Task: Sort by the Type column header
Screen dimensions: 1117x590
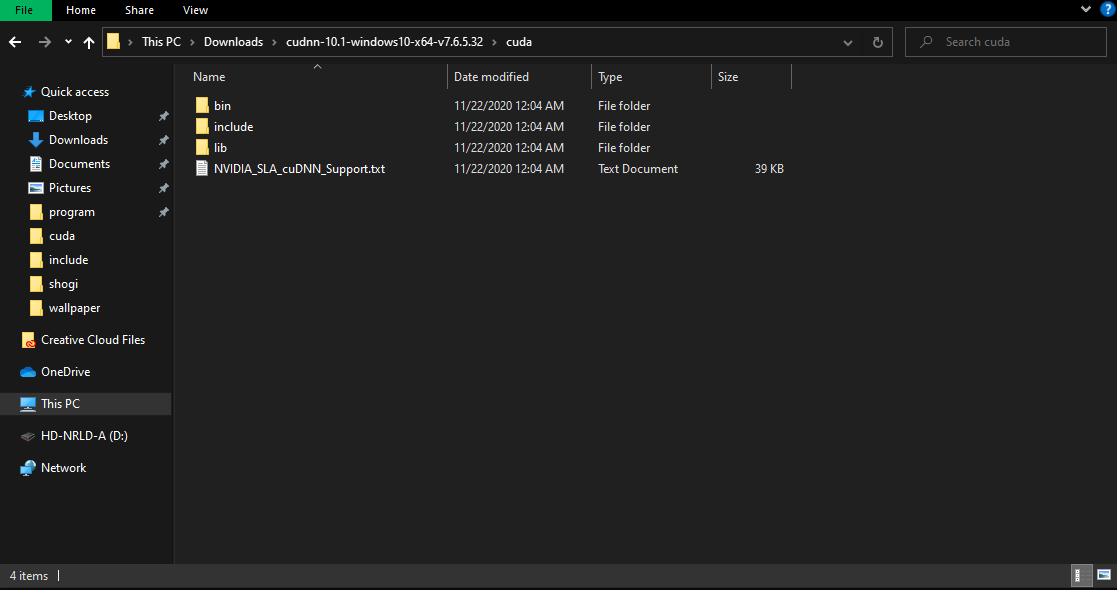Action: 610,77
